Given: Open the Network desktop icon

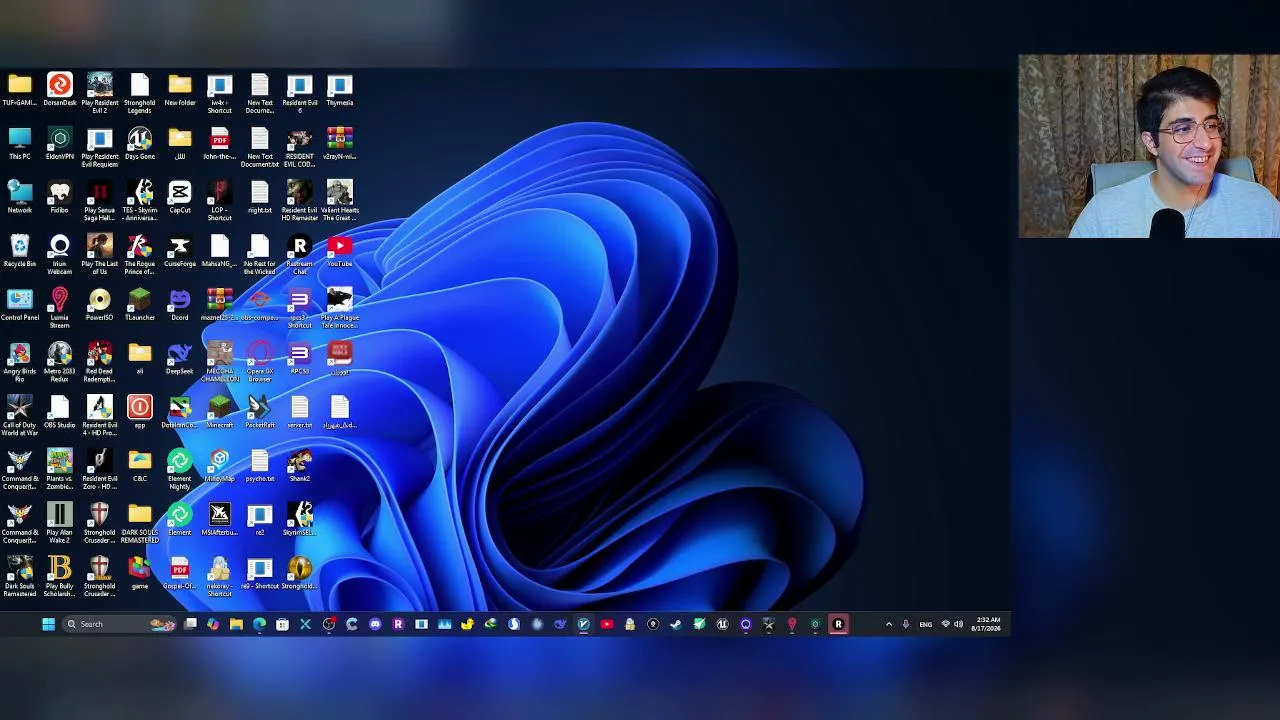Looking at the screenshot, I should coord(20,197).
